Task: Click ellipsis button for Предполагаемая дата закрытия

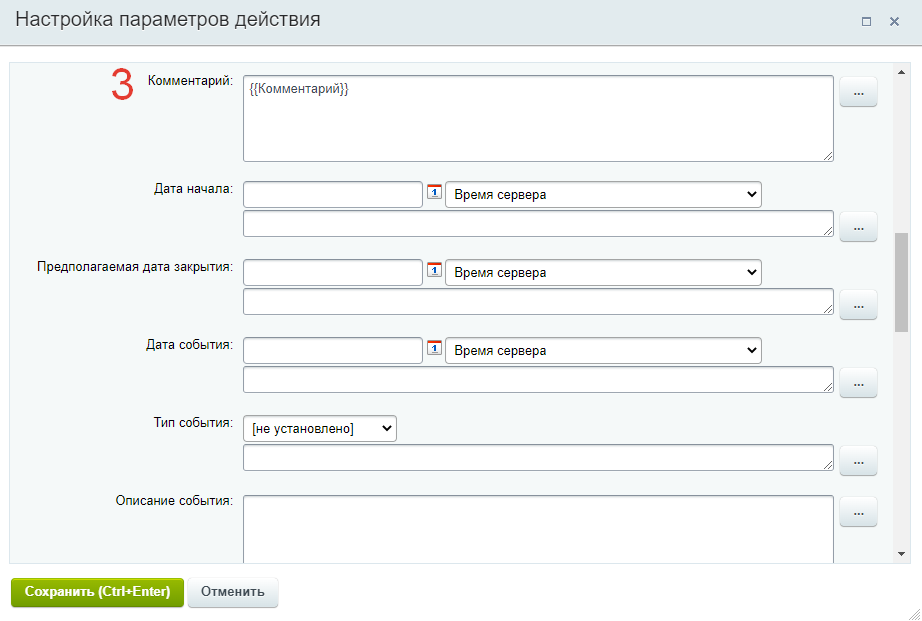Action: coord(858,304)
